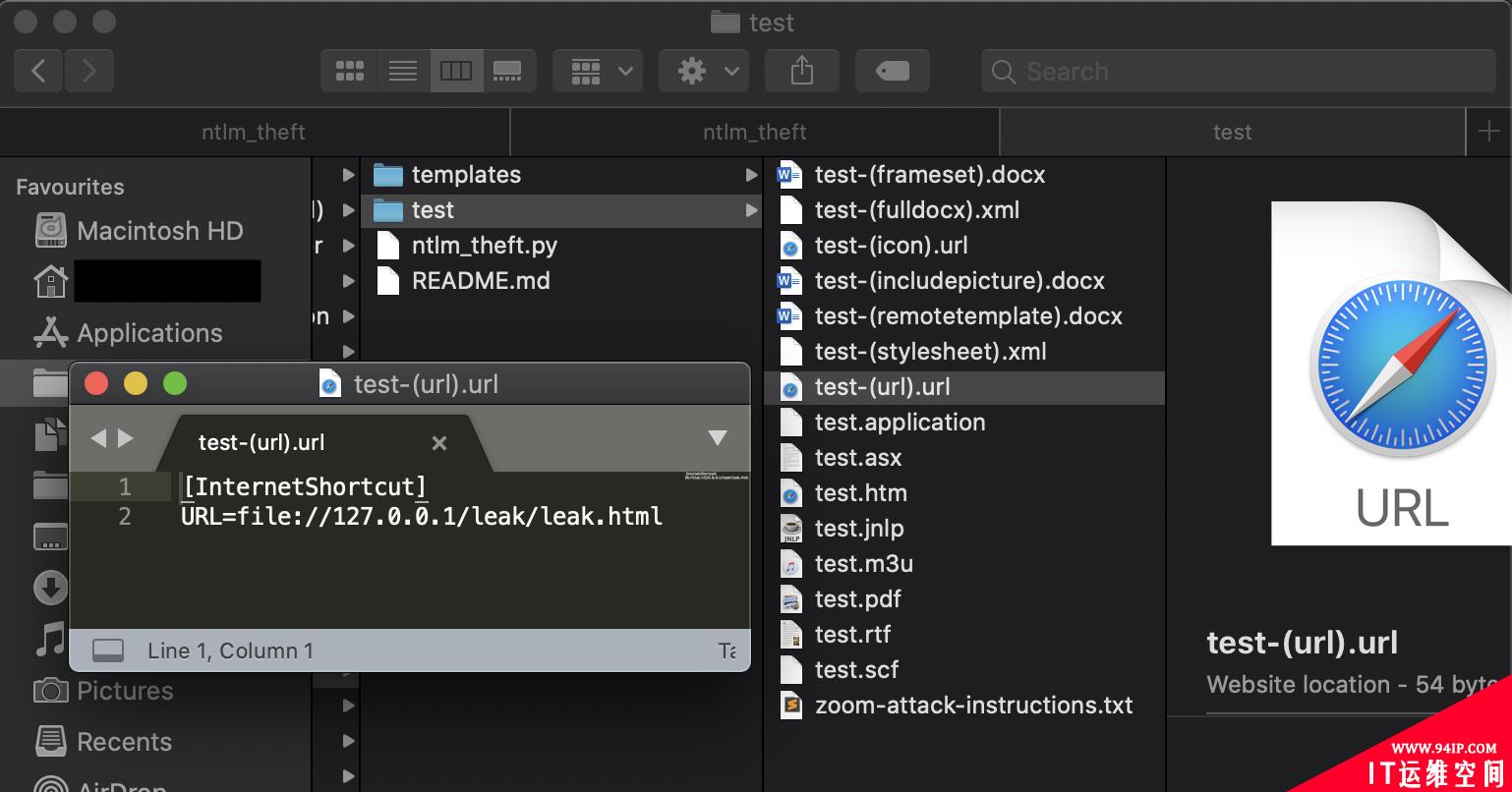Screen dimensions: 1512x792
Task: Switch Finder to gallery view
Action: point(508,71)
